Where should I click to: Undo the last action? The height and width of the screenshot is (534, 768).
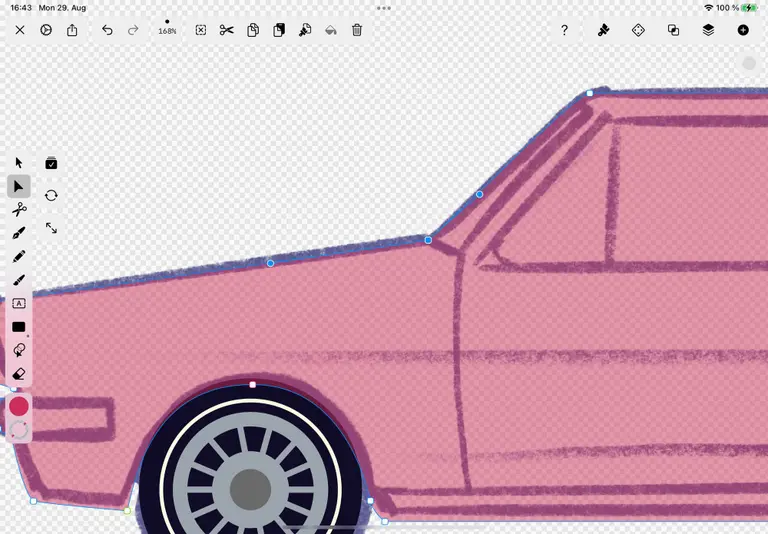coord(107,30)
